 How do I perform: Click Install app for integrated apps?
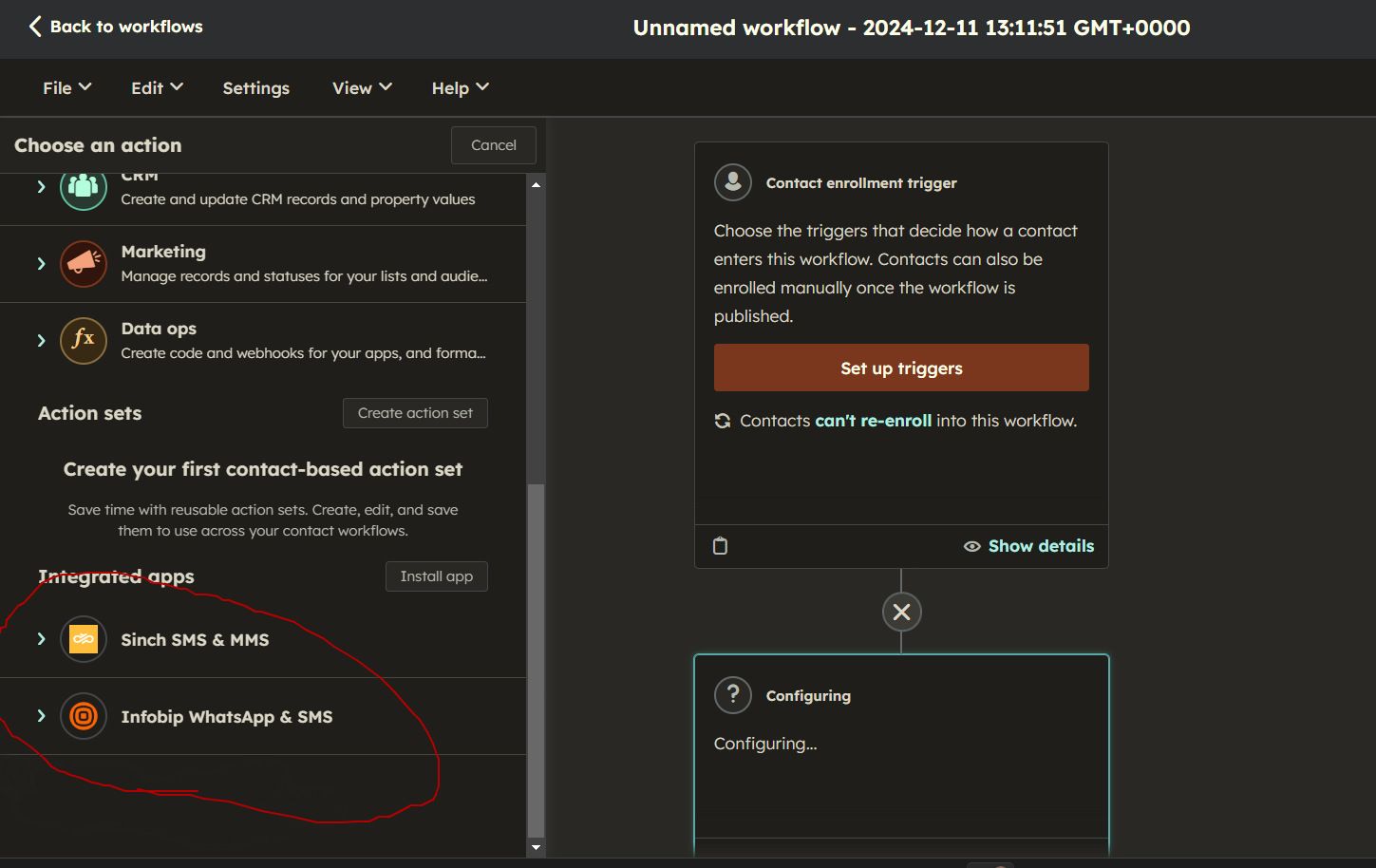(x=436, y=576)
